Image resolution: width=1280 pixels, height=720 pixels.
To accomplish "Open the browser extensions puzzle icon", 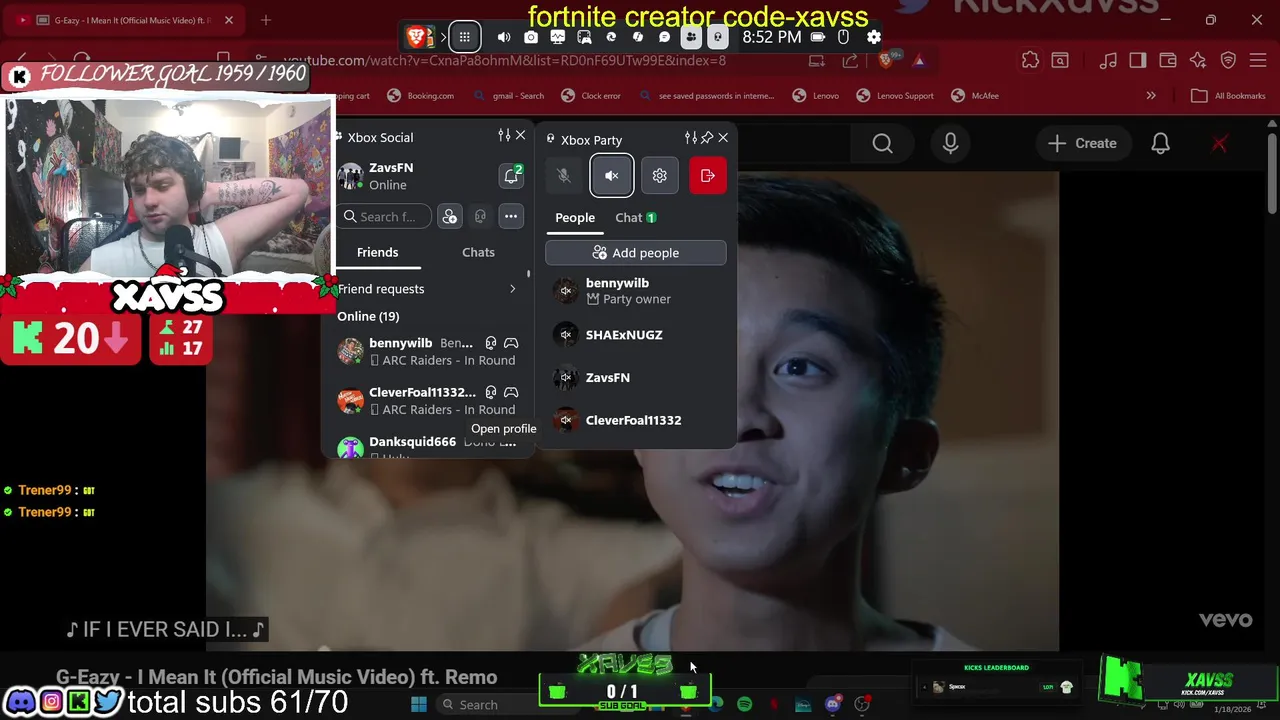I will click(x=1030, y=61).
